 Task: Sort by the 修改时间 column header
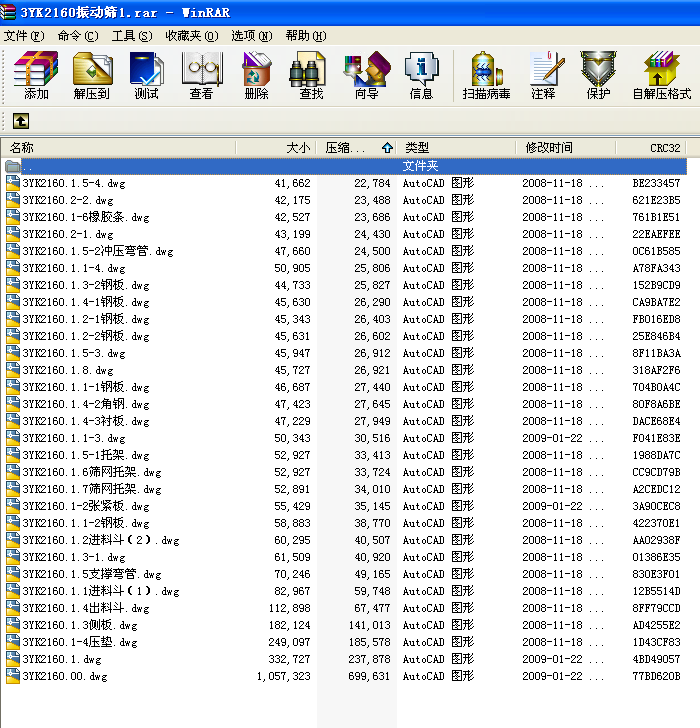(566, 148)
